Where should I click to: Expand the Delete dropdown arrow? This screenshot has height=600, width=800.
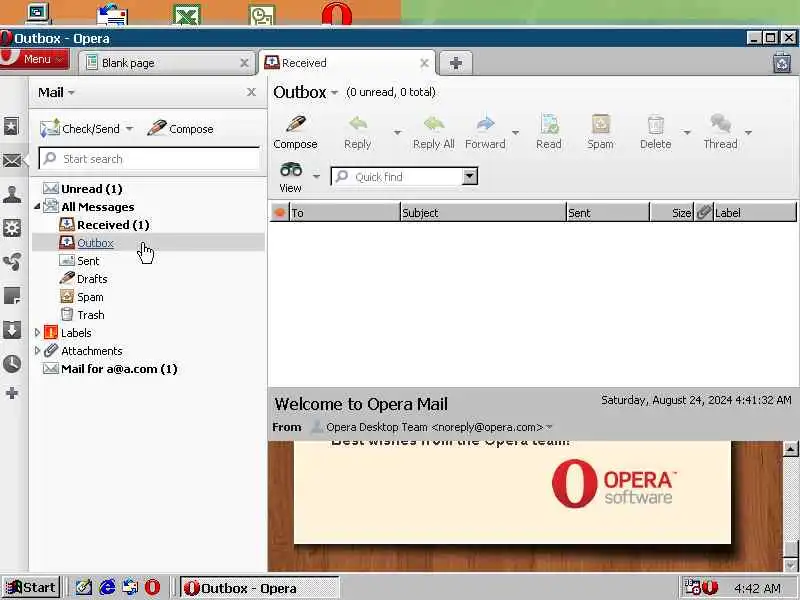687,133
